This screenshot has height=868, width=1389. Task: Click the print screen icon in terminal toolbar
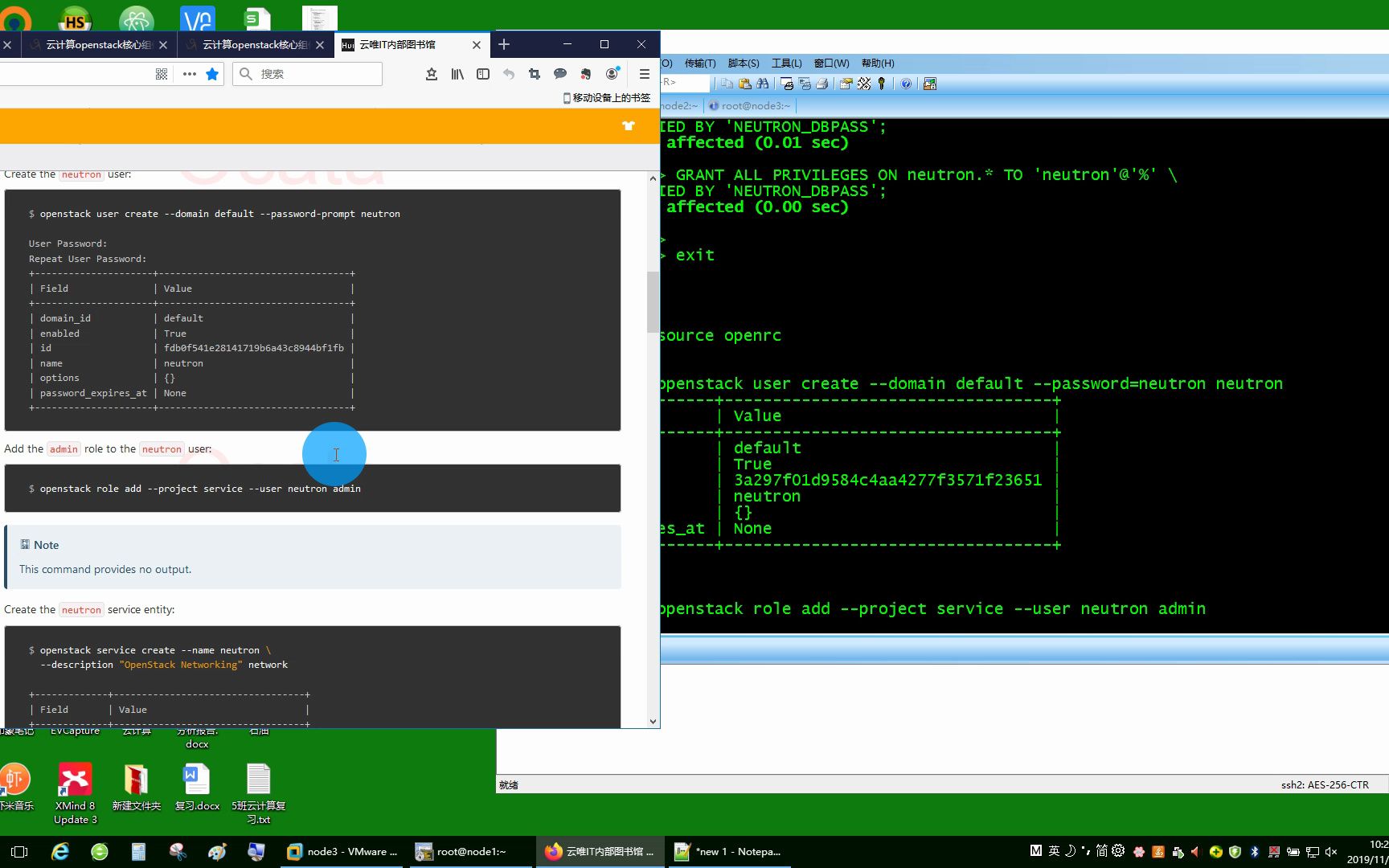pyautogui.click(x=786, y=84)
